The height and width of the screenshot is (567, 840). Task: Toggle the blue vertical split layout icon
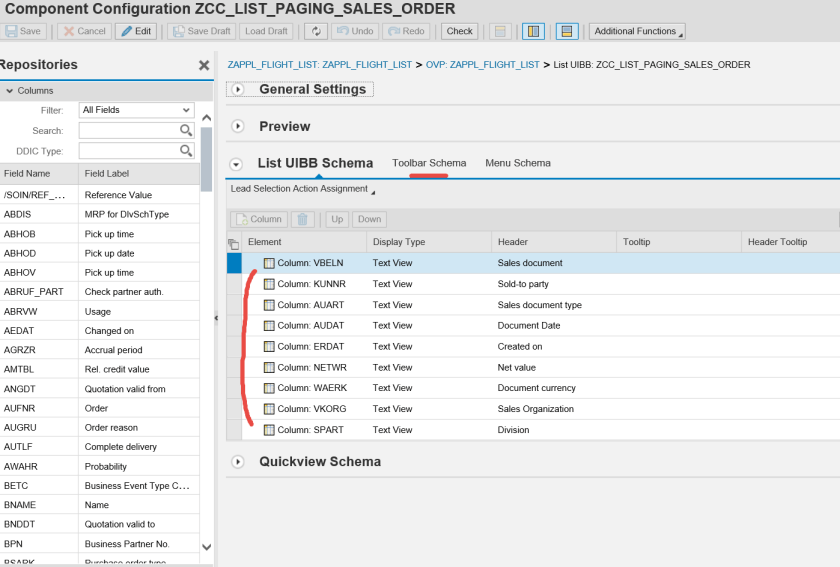[534, 31]
